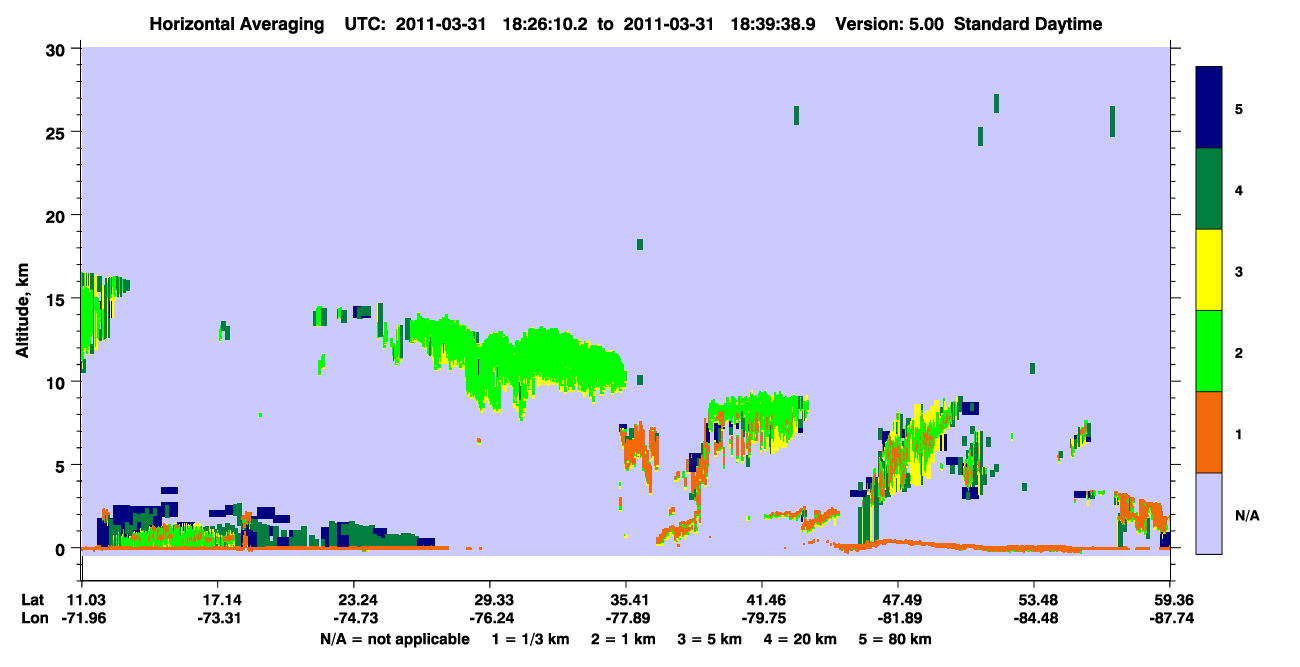Click the '5 = 80 km' legend entry
This screenshot has width=1300, height=667.
click(x=896, y=639)
